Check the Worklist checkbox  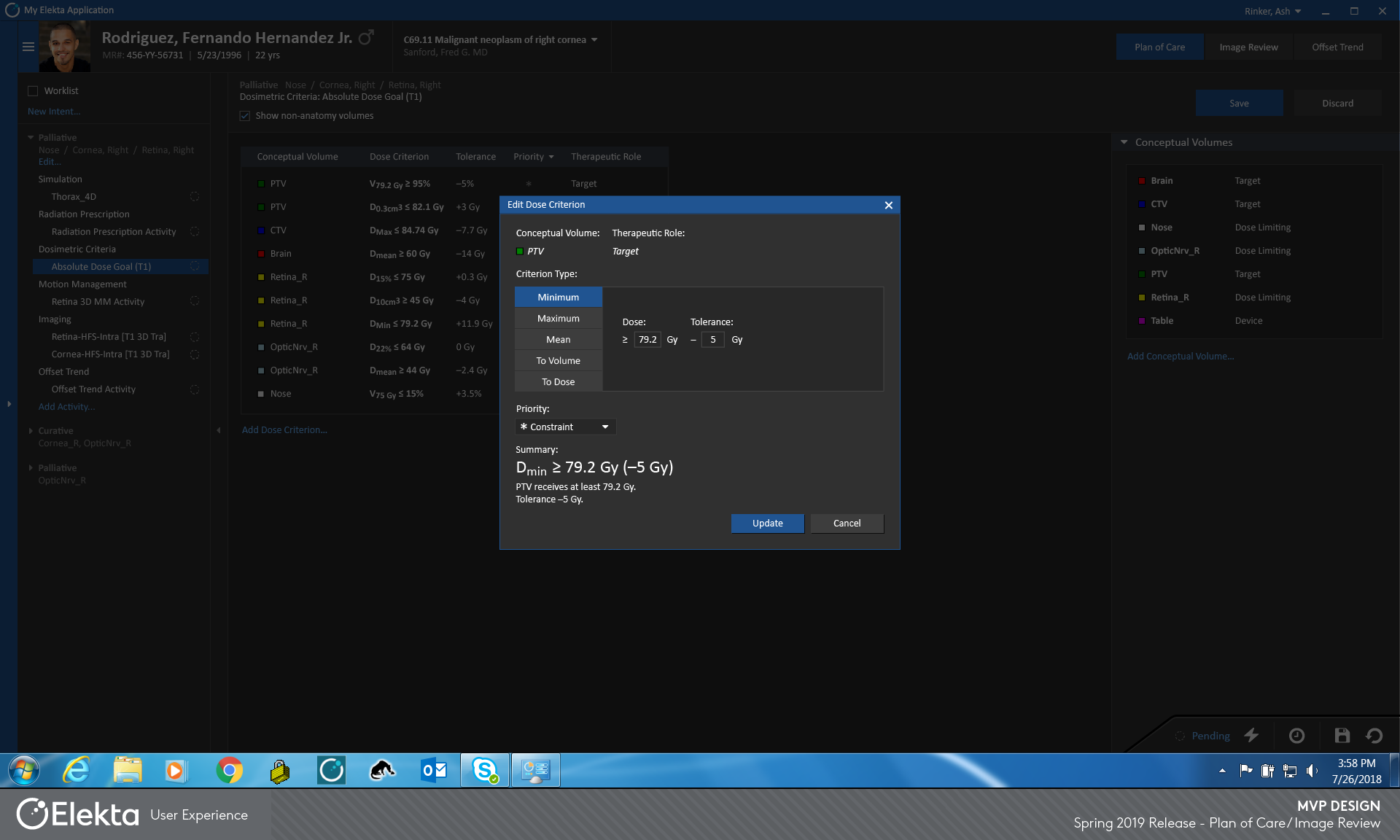tap(33, 90)
